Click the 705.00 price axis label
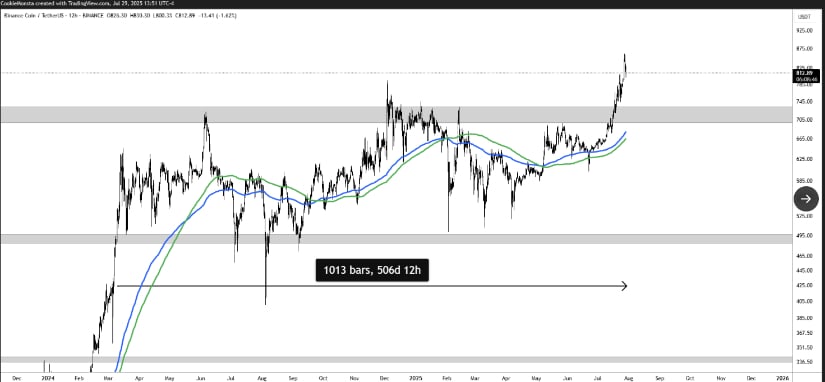The width and height of the screenshot is (825, 382). click(804, 120)
